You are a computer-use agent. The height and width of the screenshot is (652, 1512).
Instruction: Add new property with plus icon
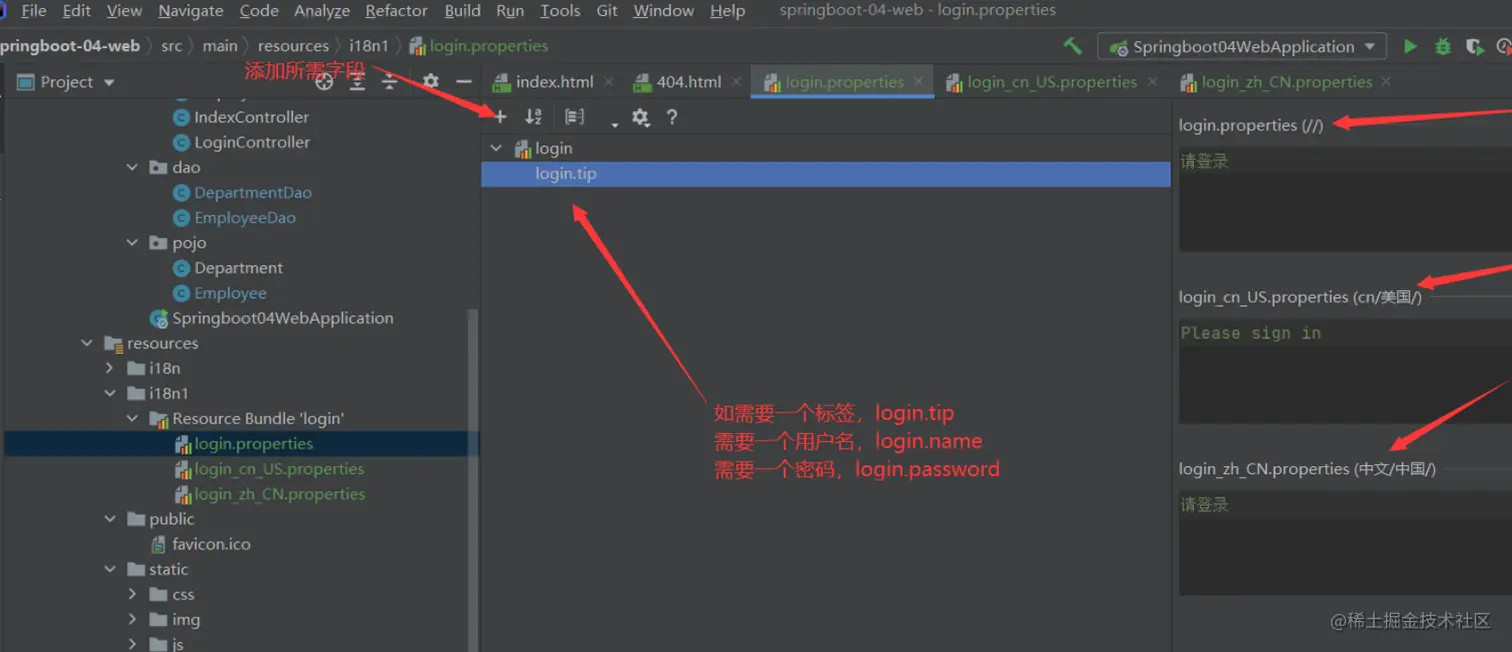pyautogui.click(x=500, y=117)
